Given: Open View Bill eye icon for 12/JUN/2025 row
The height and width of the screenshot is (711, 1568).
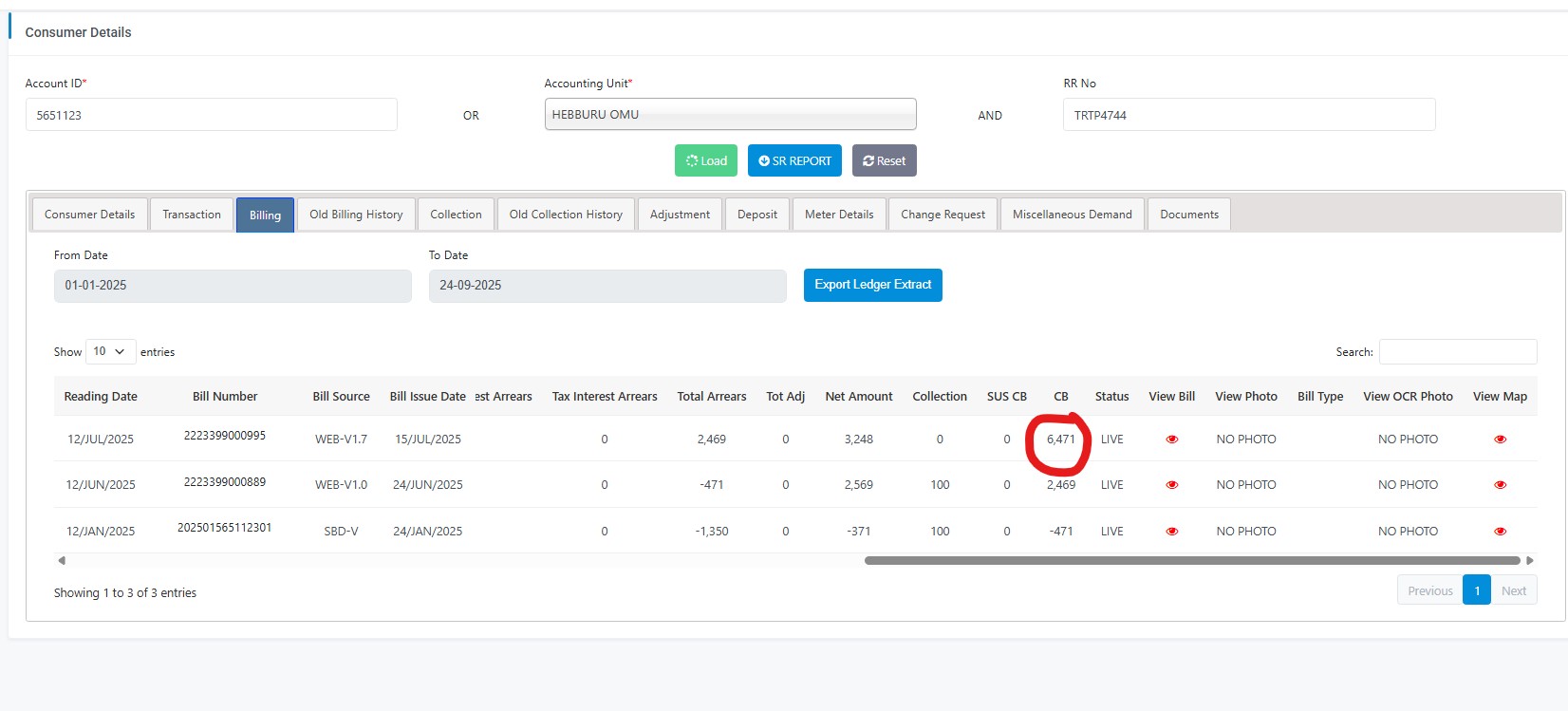Looking at the screenshot, I should pos(1171,485).
